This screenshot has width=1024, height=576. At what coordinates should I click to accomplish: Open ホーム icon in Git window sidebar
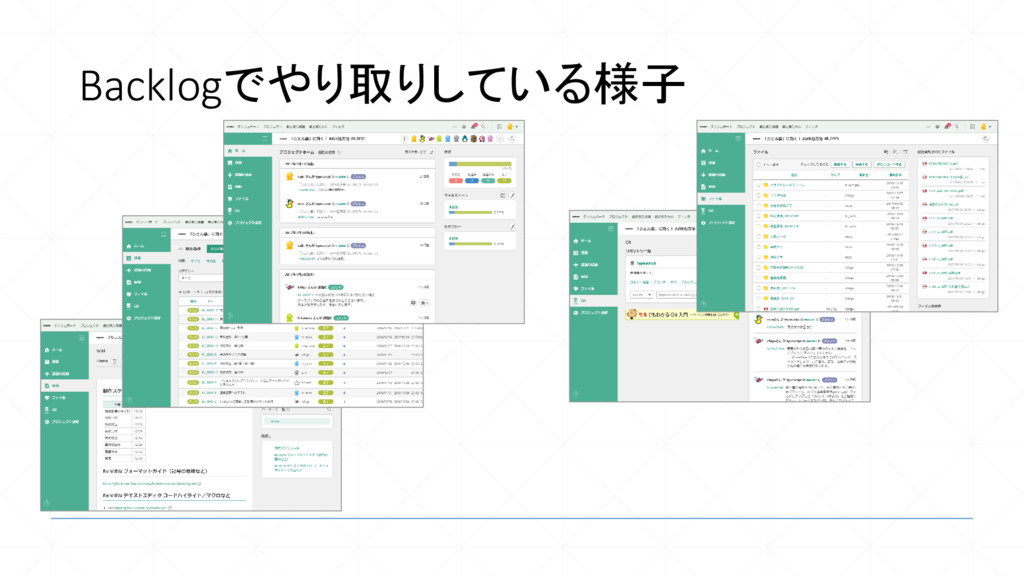click(x=575, y=240)
